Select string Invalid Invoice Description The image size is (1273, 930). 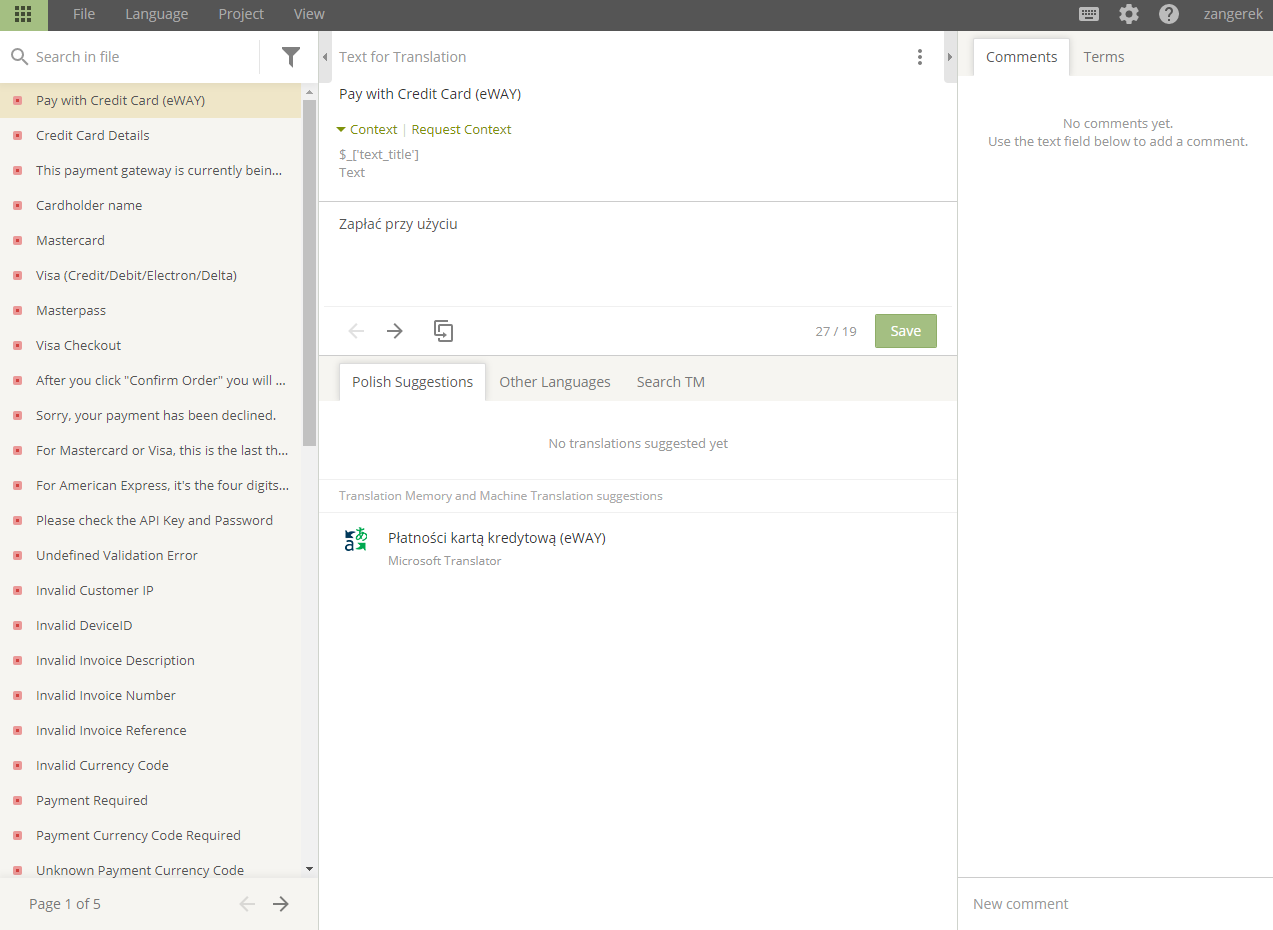(x=150, y=660)
